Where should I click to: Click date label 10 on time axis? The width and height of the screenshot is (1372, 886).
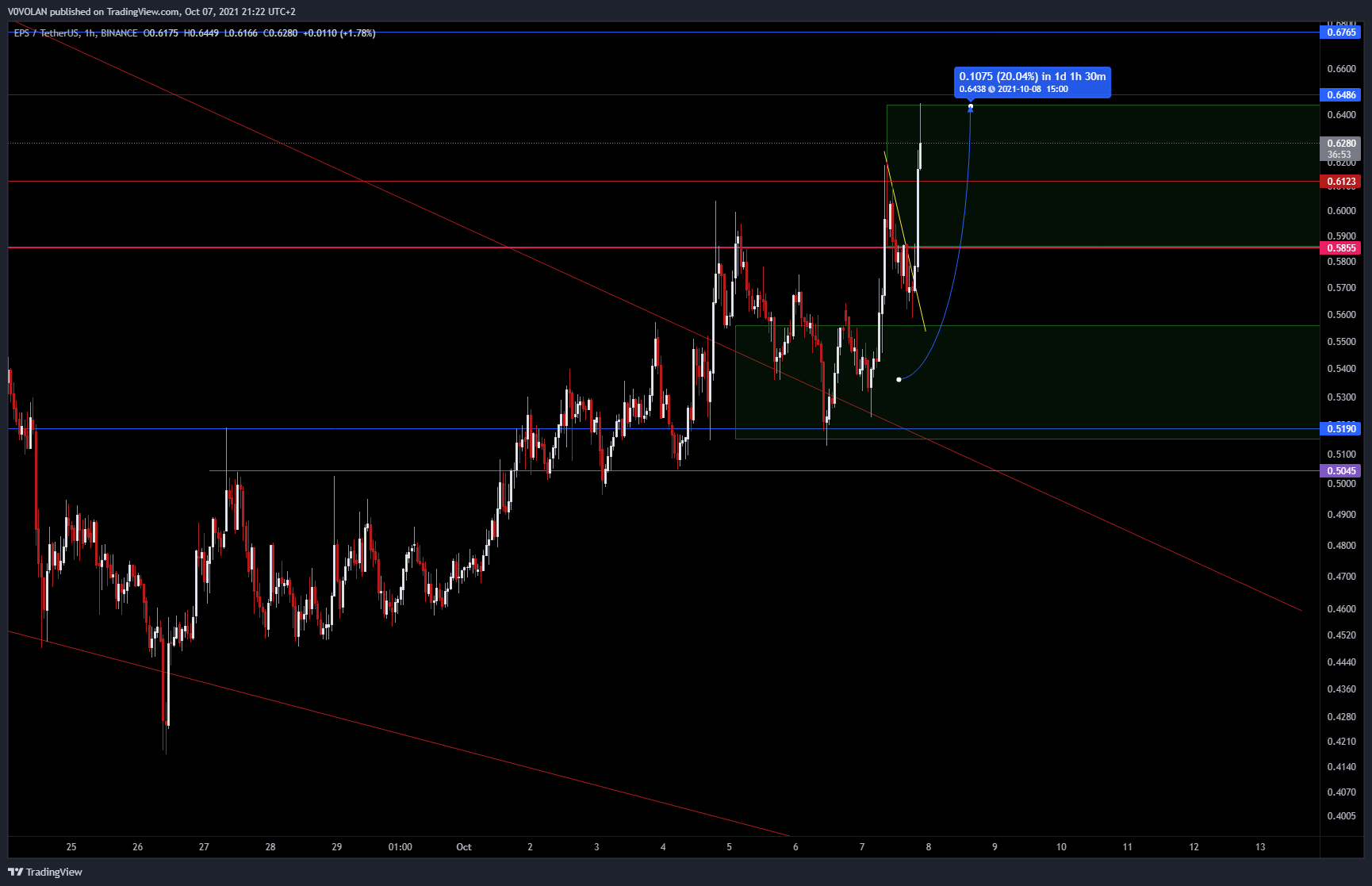[1061, 847]
